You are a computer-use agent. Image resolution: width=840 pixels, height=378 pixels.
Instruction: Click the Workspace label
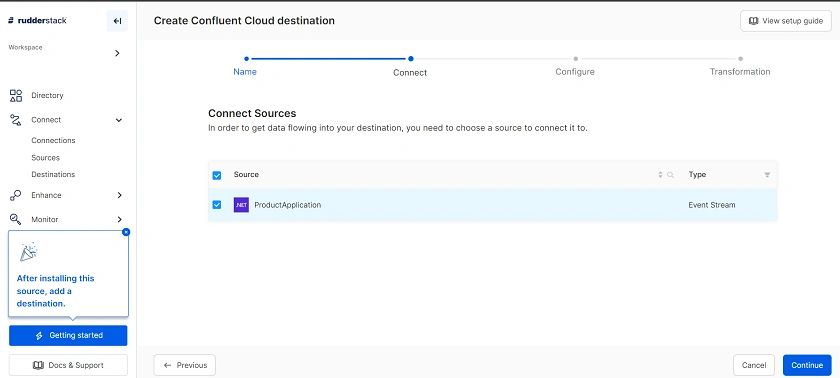pyautogui.click(x=25, y=47)
